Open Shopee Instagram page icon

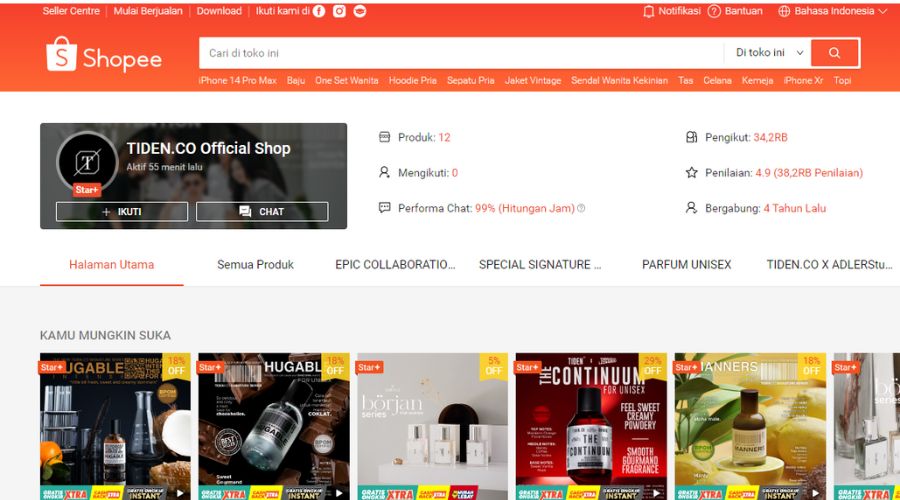(x=339, y=11)
